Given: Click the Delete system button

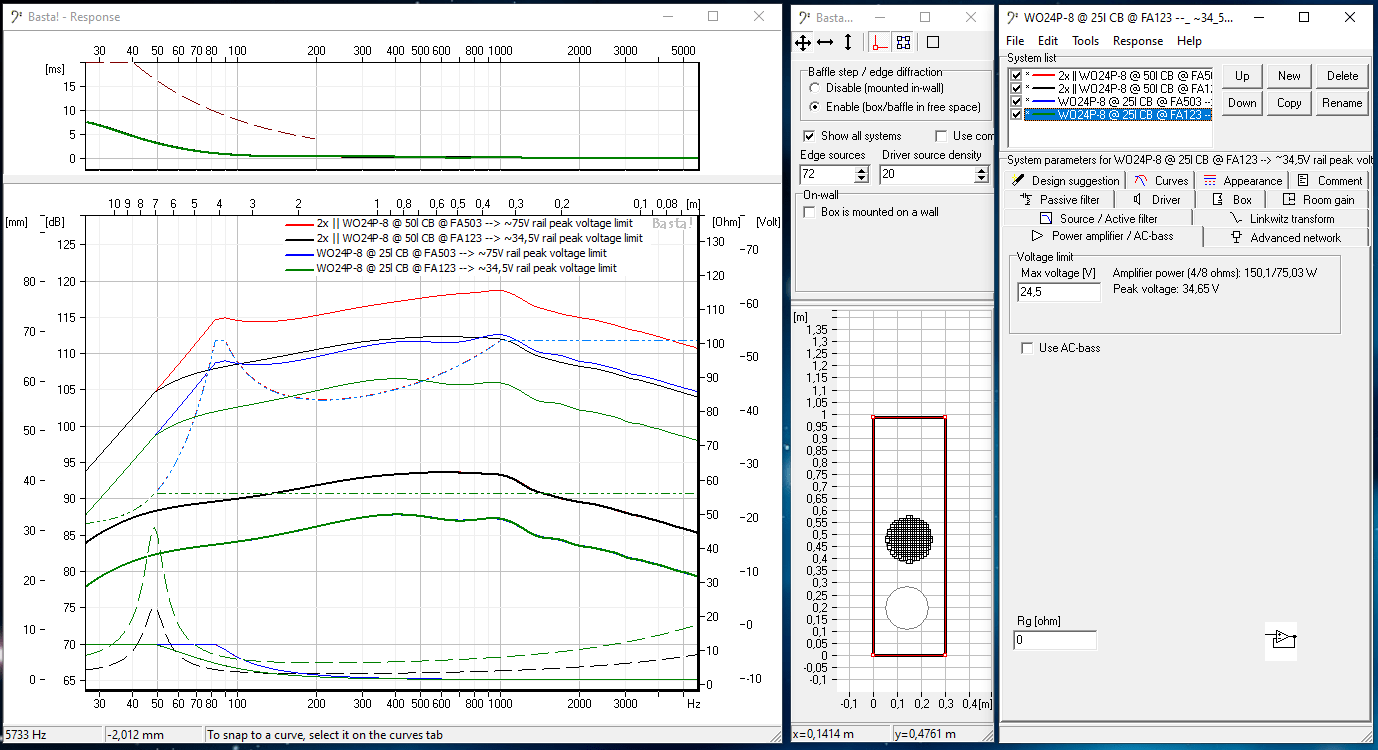Looking at the screenshot, I should (1342, 76).
